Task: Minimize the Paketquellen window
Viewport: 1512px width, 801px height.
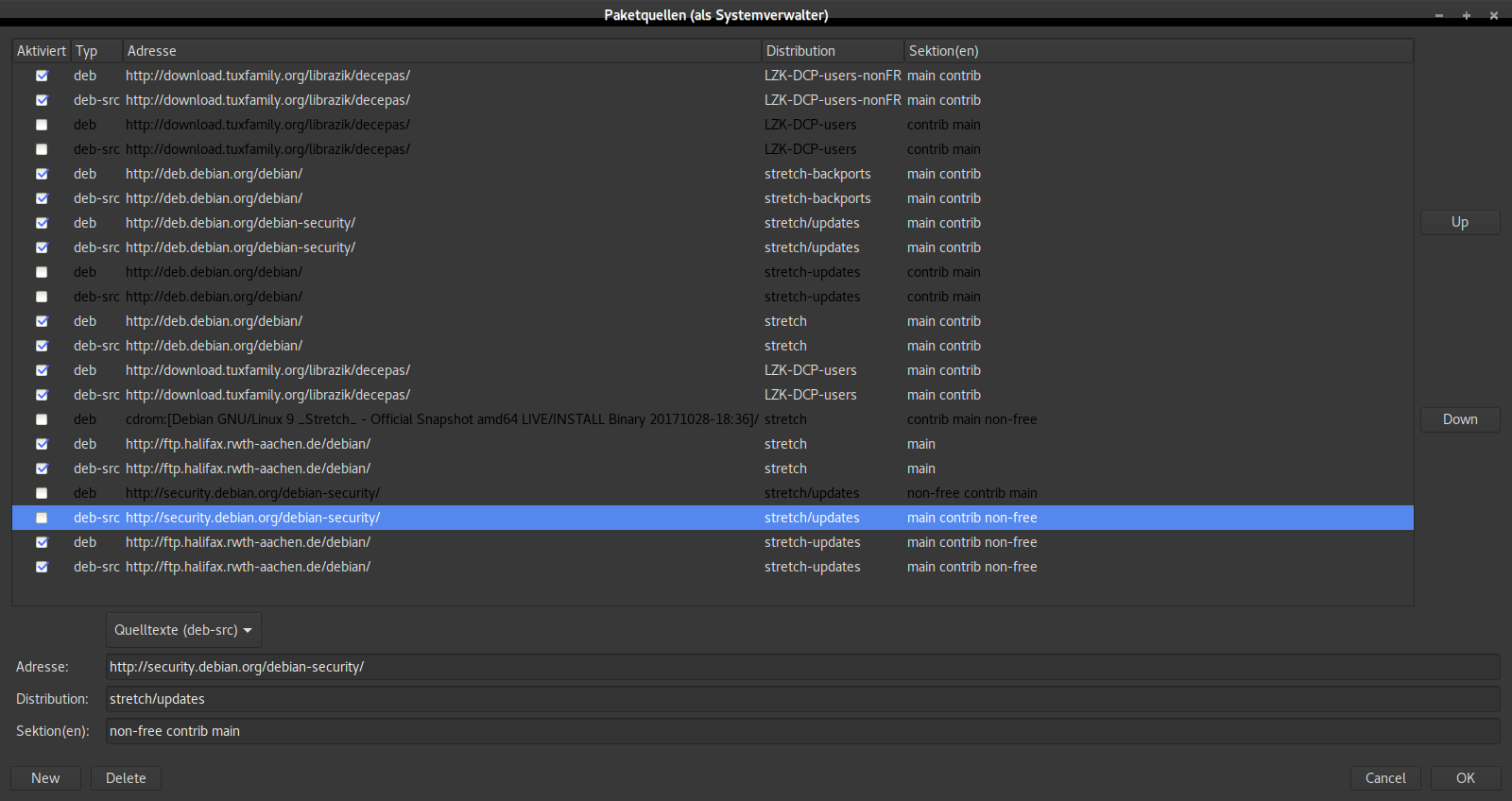Action: tap(1439, 15)
